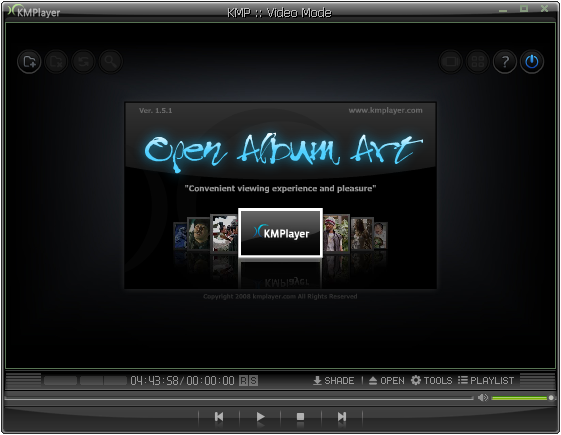Minimize the KMPlayer window

tap(503, 10)
